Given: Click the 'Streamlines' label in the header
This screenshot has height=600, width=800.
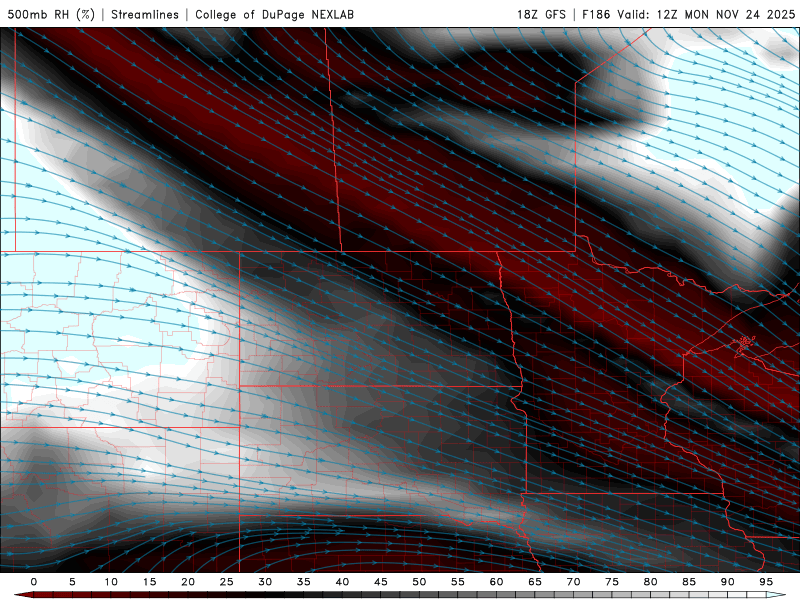Looking at the screenshot, I should point(145,14).
